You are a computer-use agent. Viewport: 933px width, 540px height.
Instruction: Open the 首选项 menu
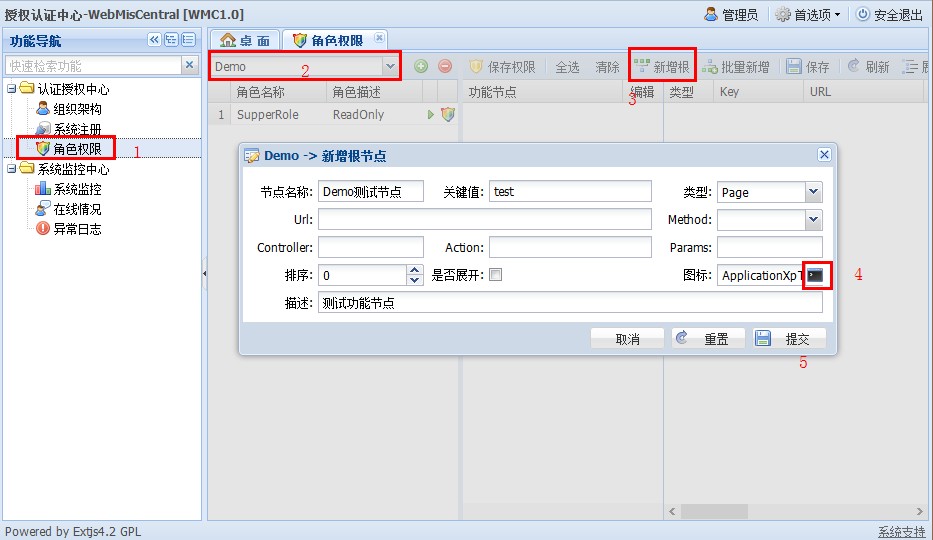[807, 14]
